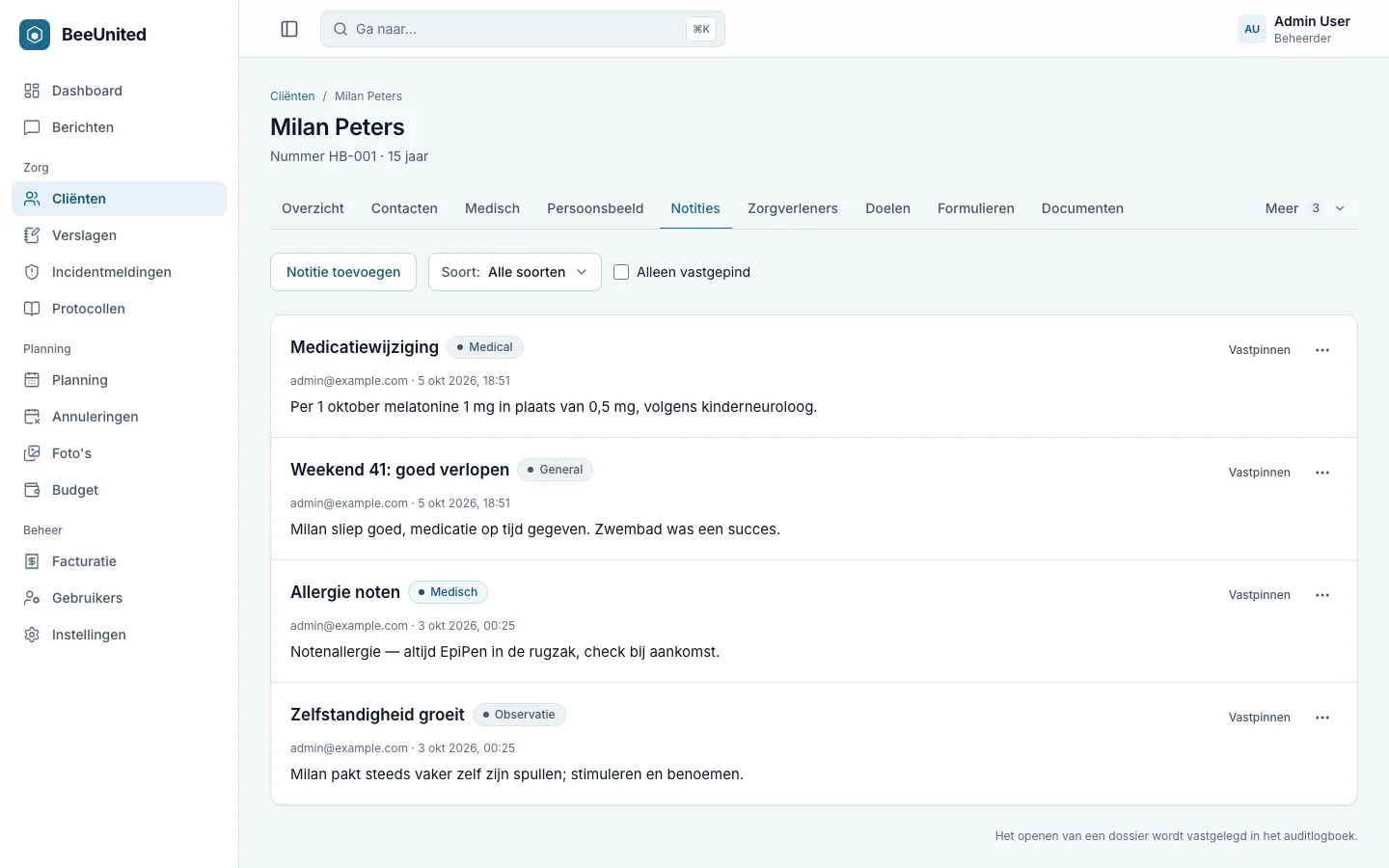This screenshot has width=1389, height=868.
Task: Open Budget in the sidebar
Action: click(x=119, y=490)
